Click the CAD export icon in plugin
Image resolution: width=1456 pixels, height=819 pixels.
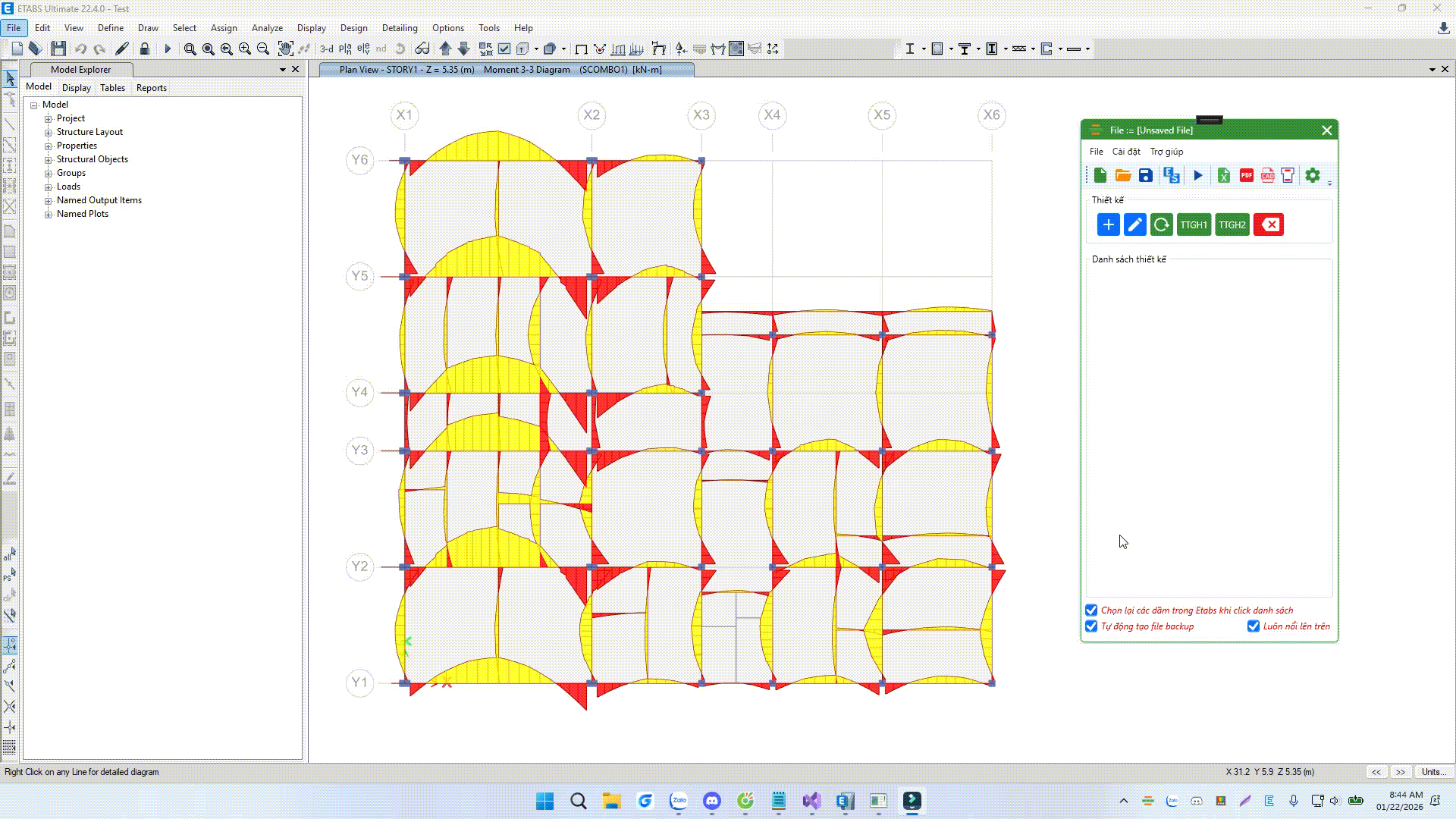coord(1267,175)
